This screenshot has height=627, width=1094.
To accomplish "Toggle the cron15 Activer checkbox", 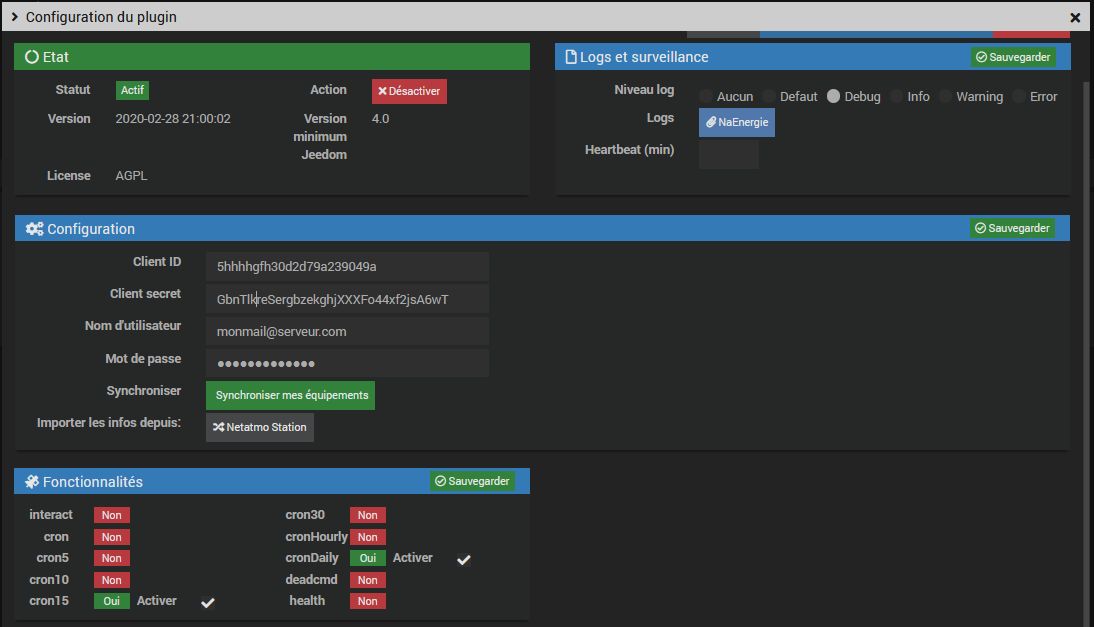I will click(x=208, y=603).
